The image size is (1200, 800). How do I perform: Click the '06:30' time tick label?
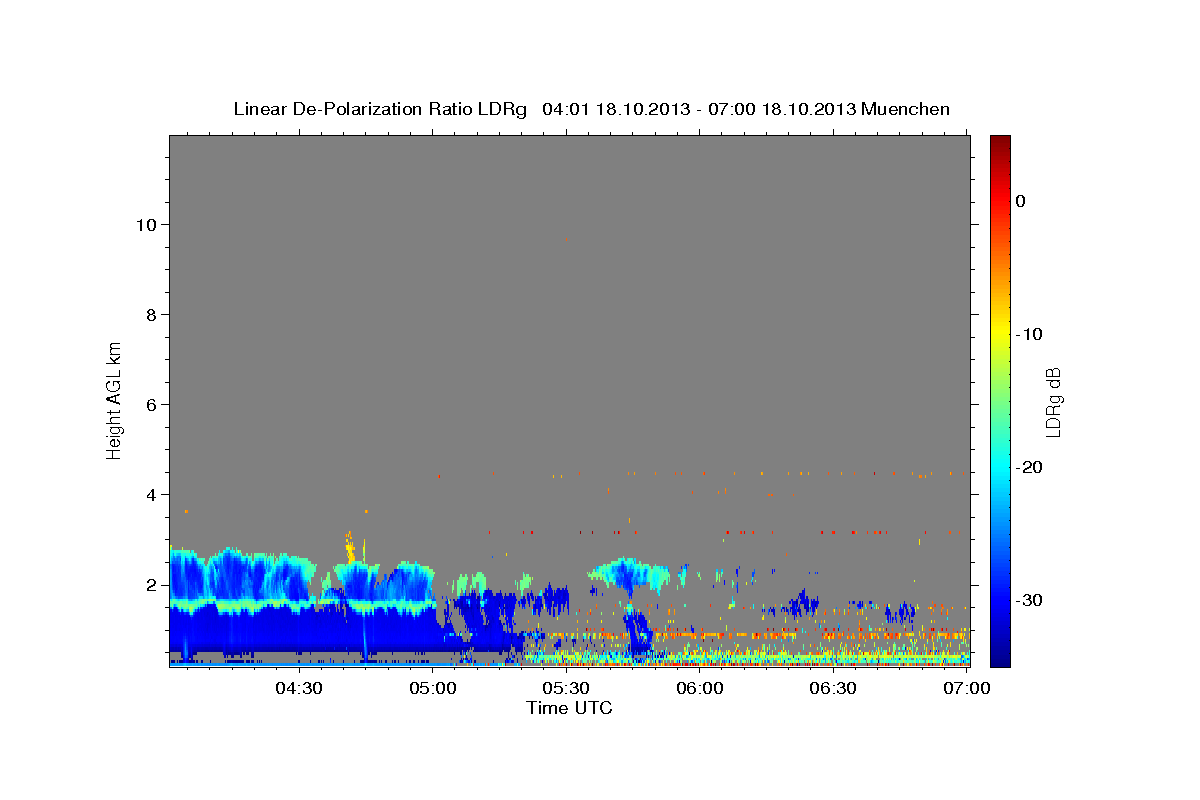833,688
